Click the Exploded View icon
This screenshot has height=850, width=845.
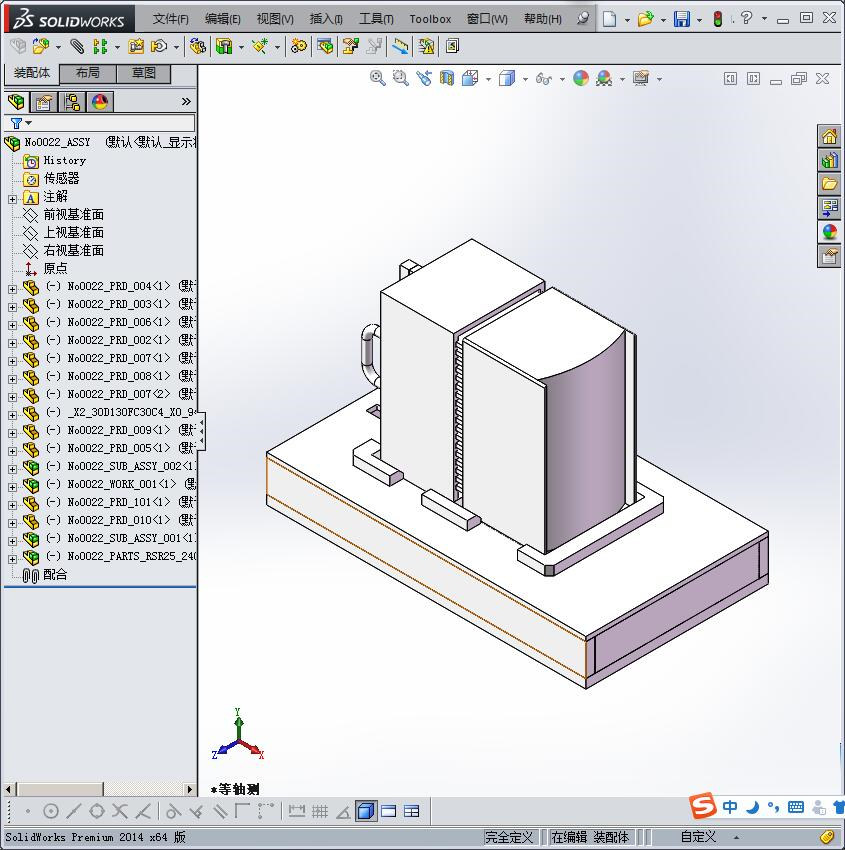(x=351, y=47)
